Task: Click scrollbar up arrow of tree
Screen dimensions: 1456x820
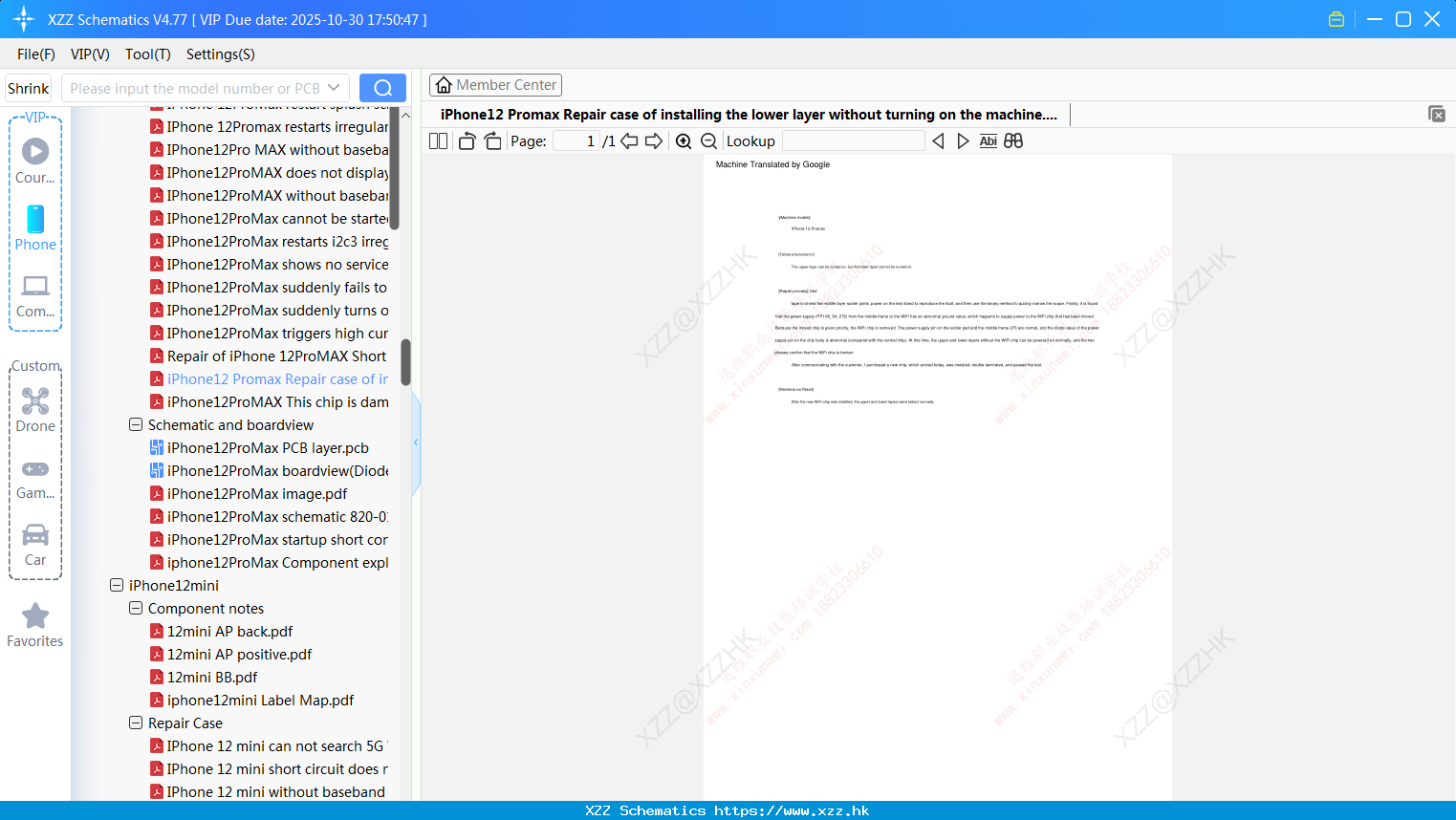Action: pos(405,115)
